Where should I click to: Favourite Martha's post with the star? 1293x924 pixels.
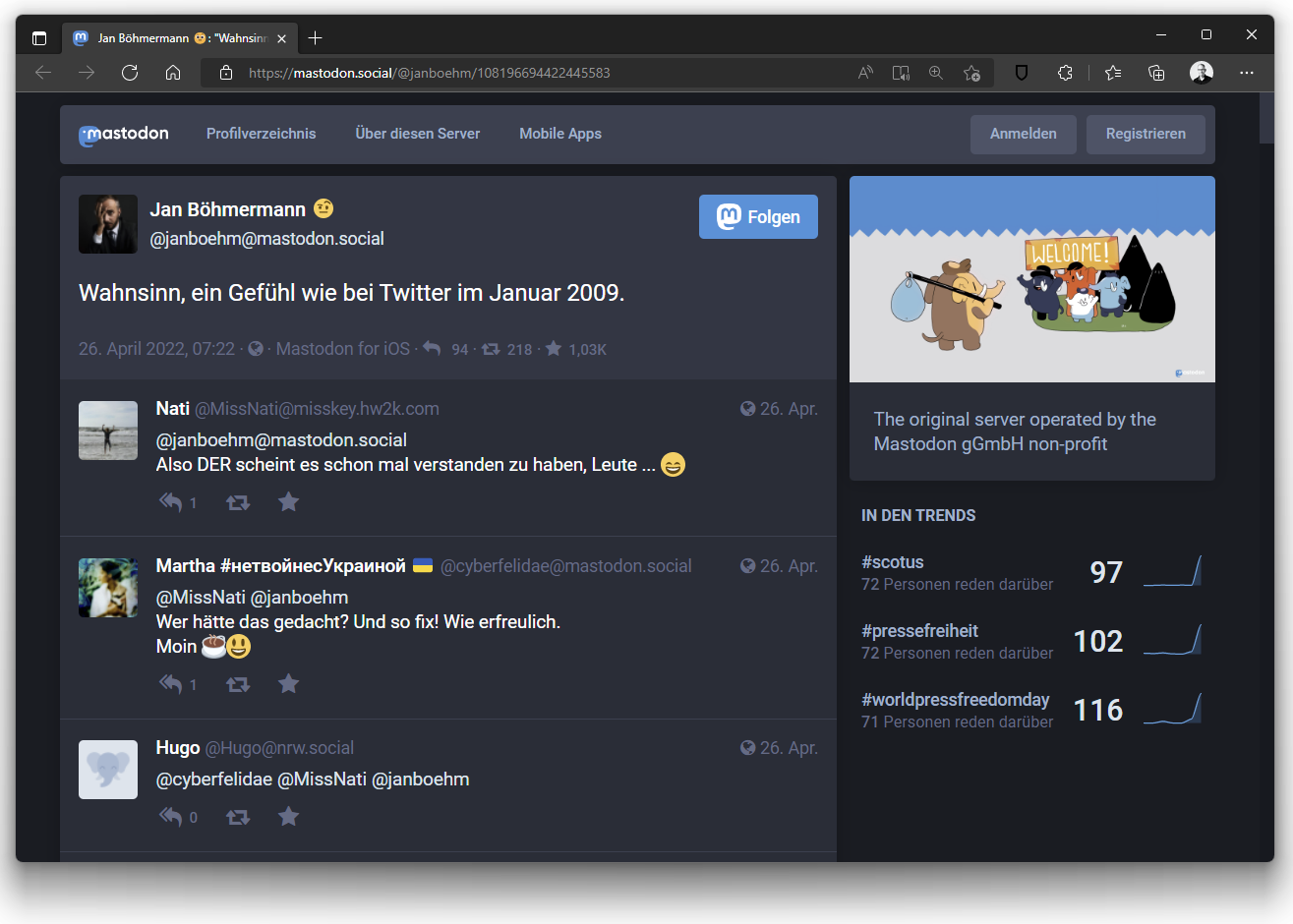coord(288,684)
